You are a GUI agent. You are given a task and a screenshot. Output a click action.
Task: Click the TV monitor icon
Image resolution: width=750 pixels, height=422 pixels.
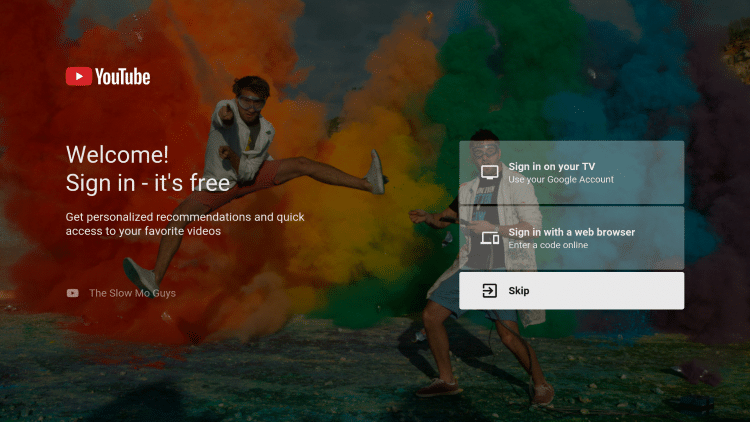pos(489,172)
